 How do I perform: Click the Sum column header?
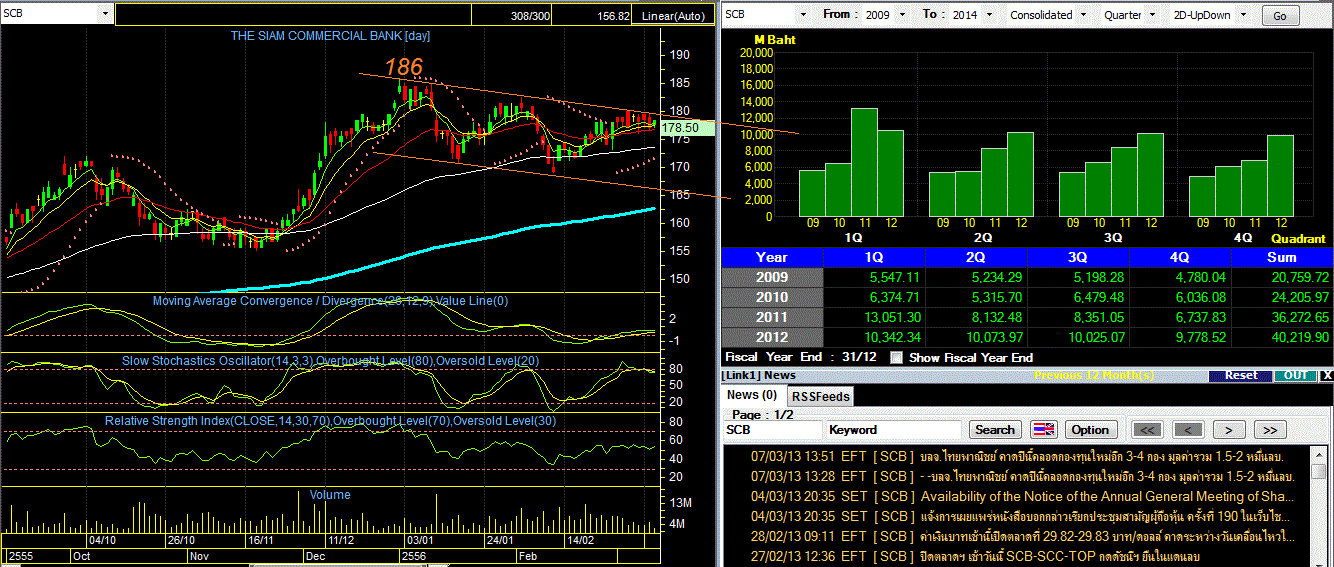(1282, 257)
